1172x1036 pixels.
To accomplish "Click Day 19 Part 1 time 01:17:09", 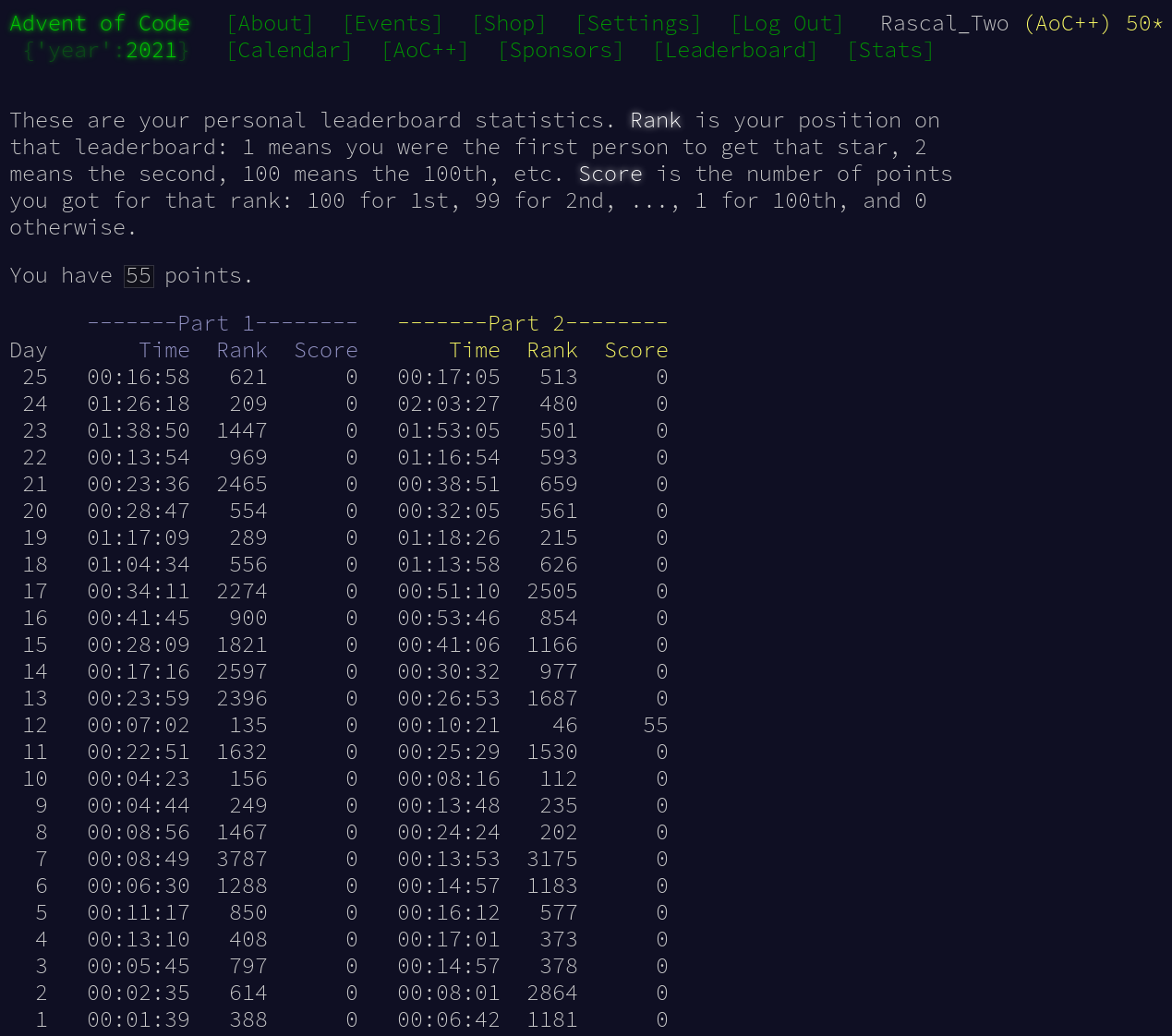I will click(139, 537).
